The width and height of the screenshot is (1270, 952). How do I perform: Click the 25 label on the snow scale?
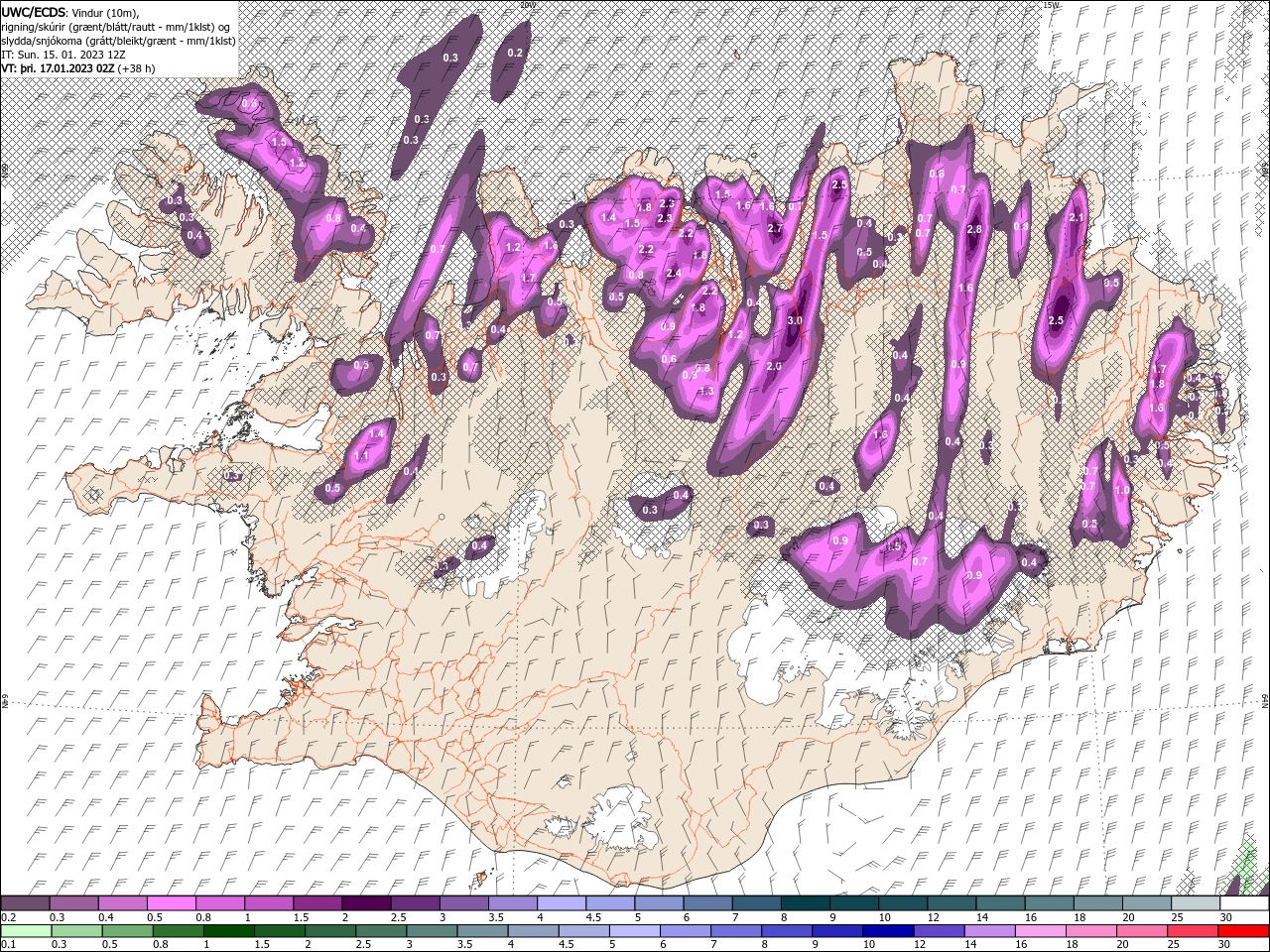1178,917
